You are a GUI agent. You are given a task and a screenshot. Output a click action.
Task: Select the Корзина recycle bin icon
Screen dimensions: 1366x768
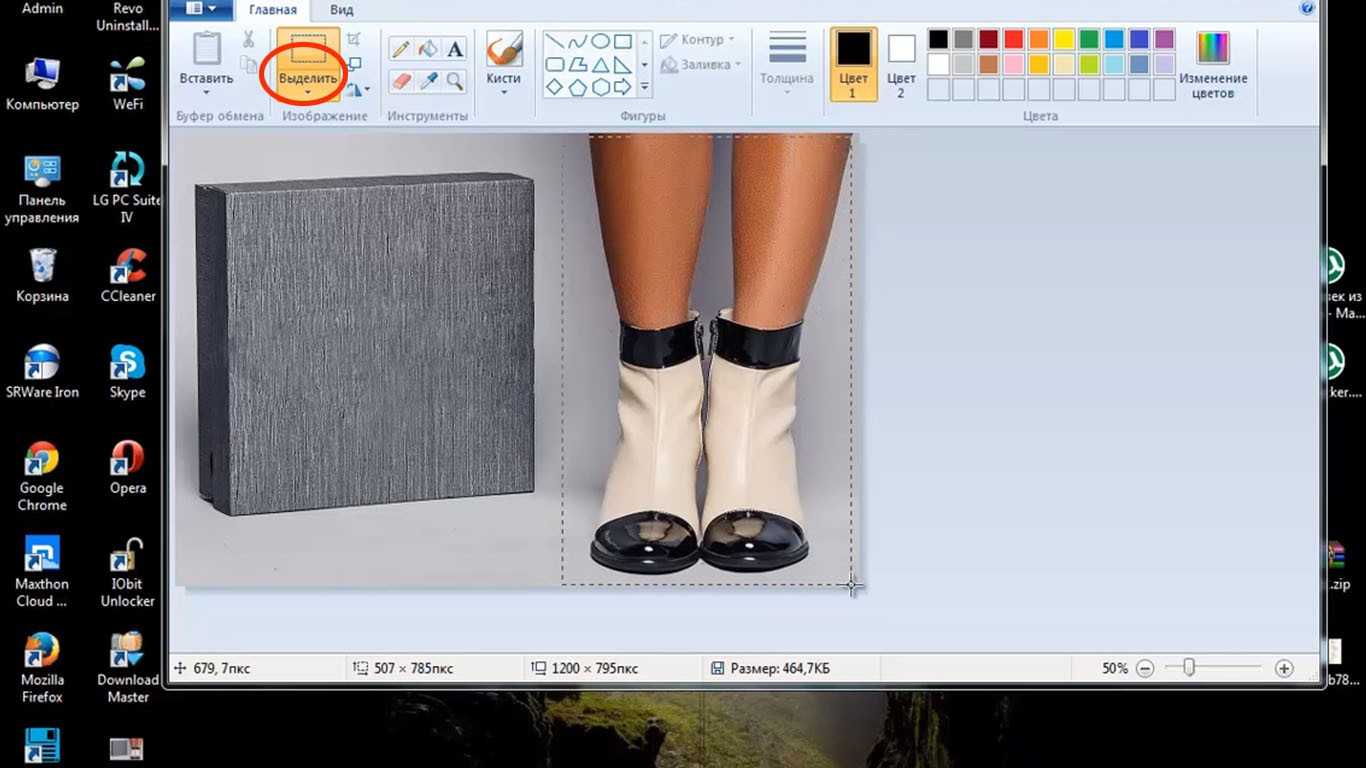[x=42, y=277]
